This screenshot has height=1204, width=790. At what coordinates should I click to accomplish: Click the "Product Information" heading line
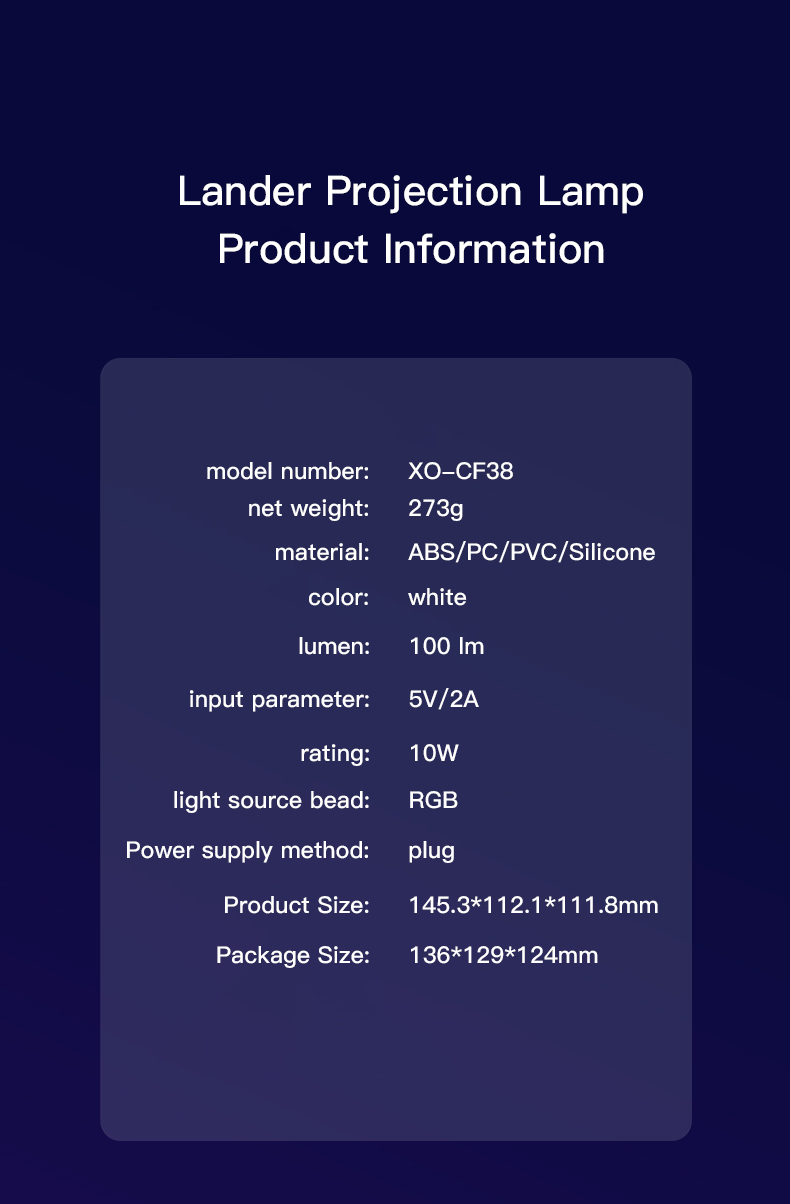pyautogui.click(x=410, y=249)
